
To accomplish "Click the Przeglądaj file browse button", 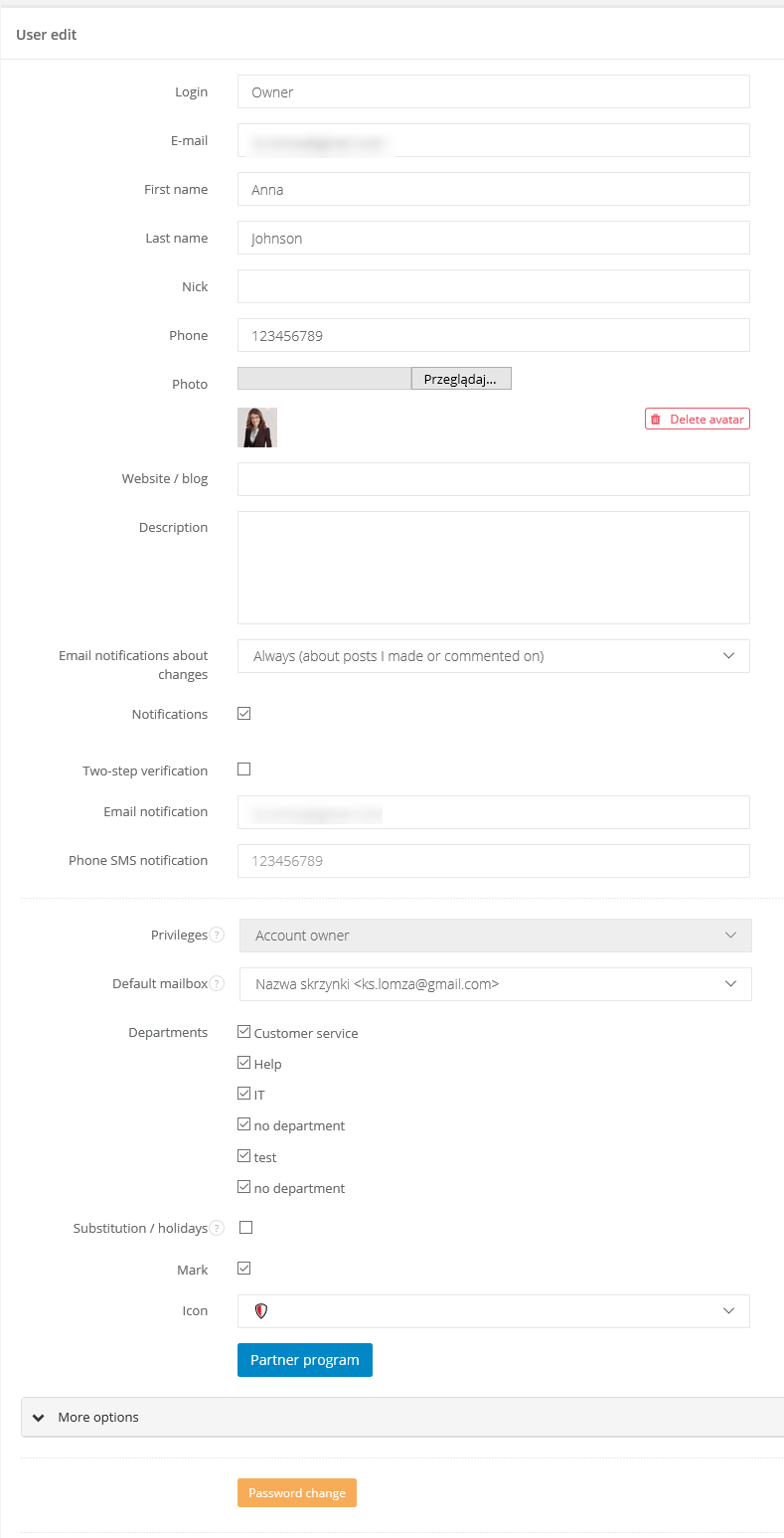I will (460, 379).
